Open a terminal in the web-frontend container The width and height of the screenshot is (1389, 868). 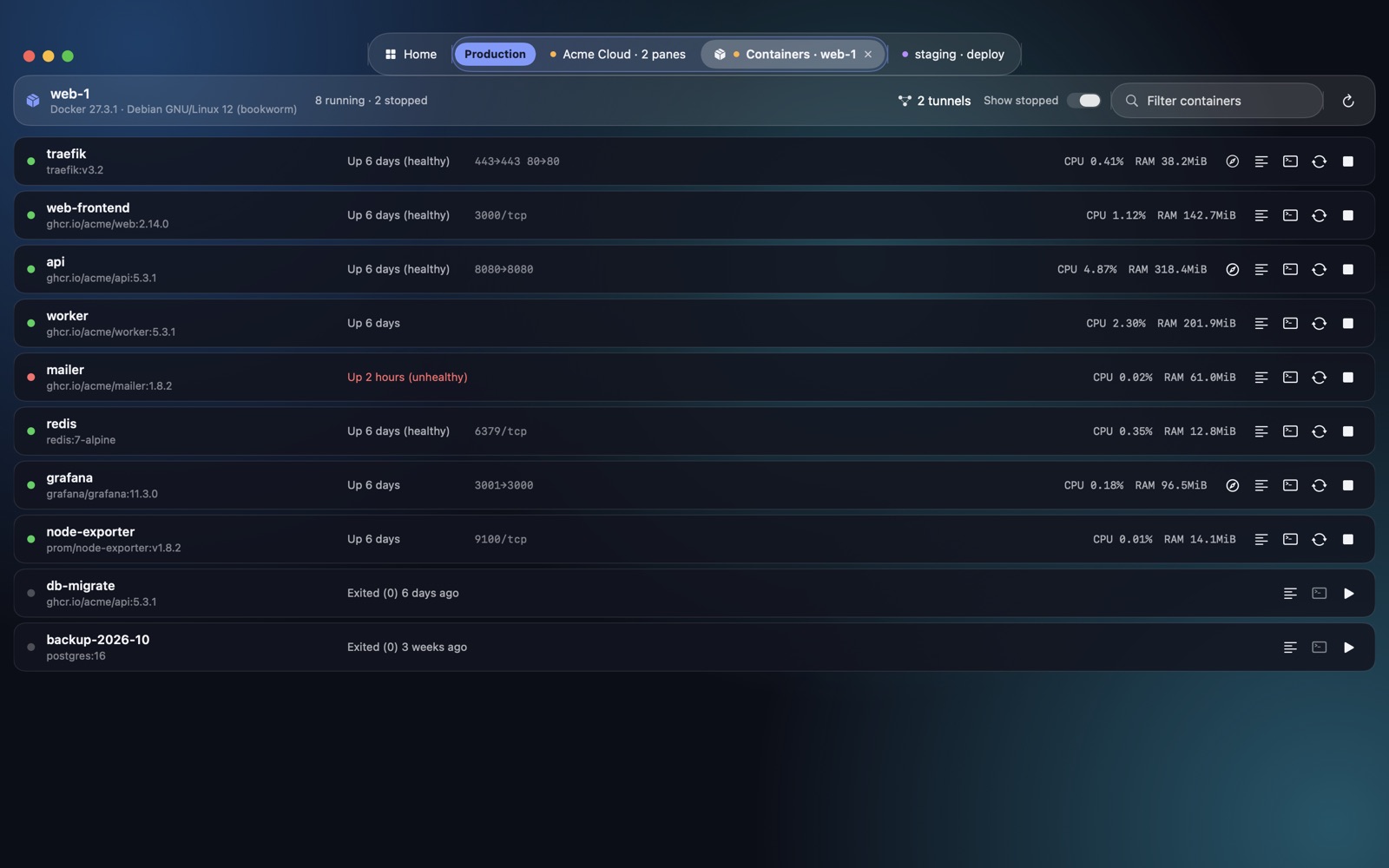(1290, 215)
